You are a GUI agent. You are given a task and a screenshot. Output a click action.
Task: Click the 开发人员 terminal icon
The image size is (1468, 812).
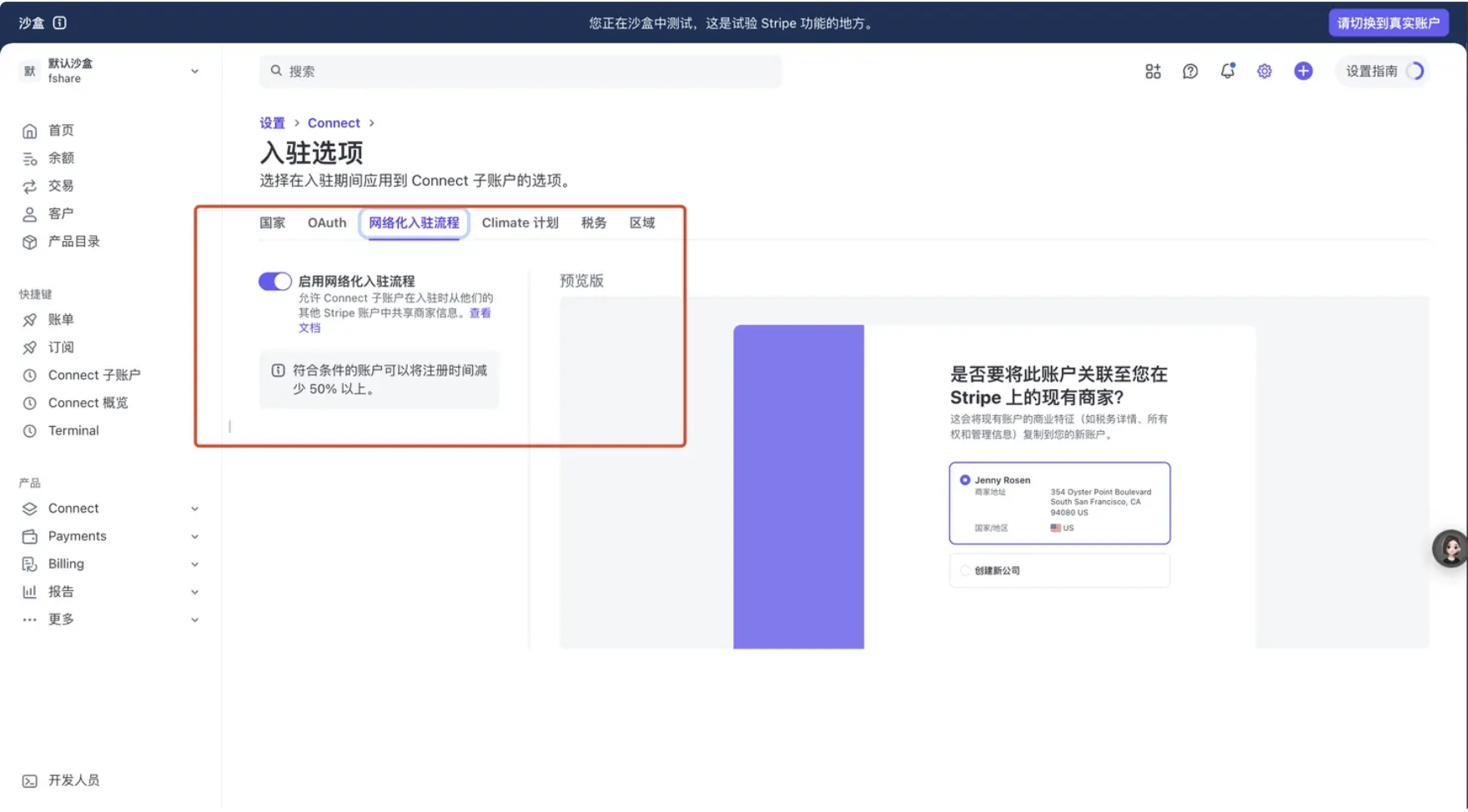coord(30,781)
